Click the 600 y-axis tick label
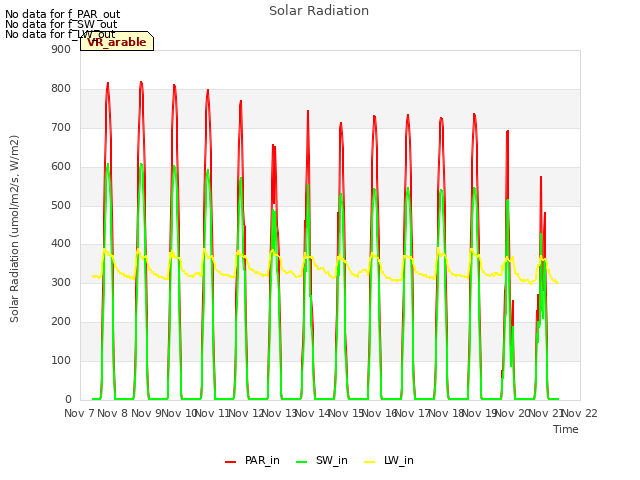The image size is (640, 480). pos(61,167)
